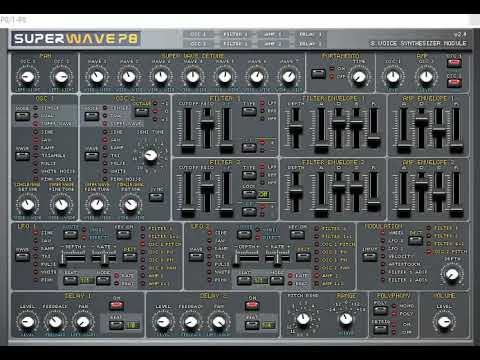The height and width of the screenshot is (360, 480).
Task: Toggle the LFO 1 KEY ON button
Action: click(123, 234)
